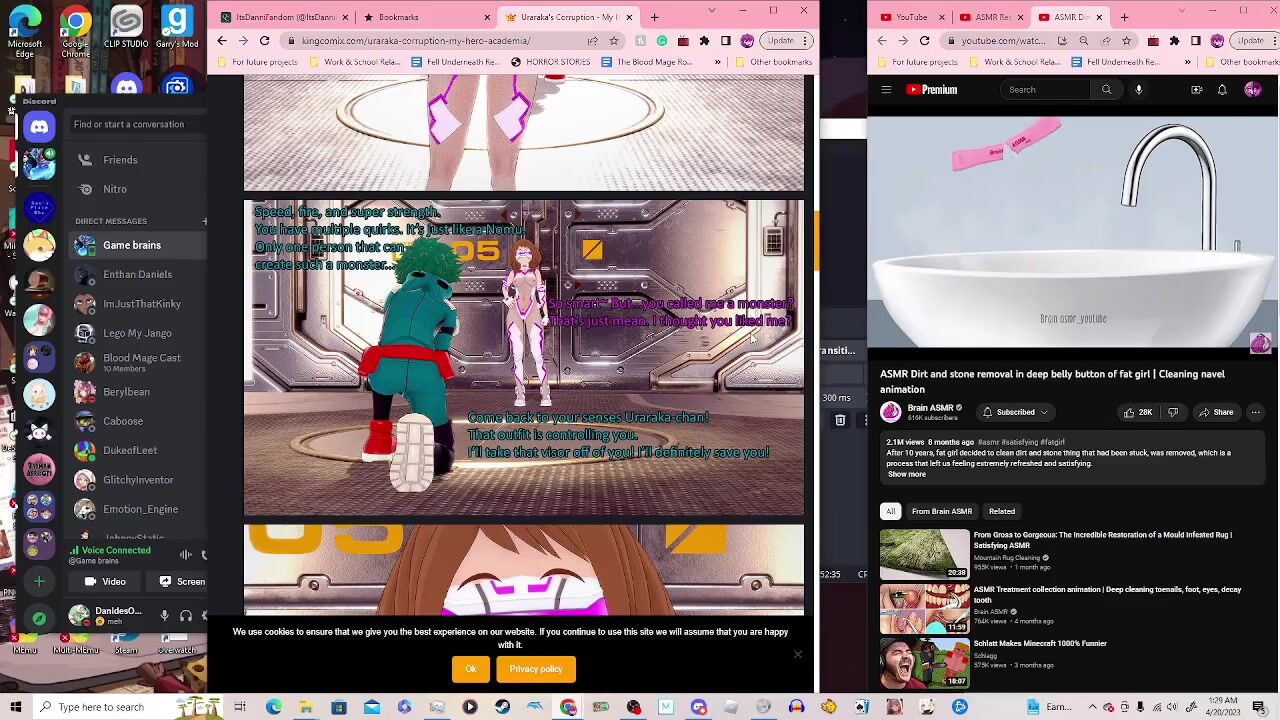Deafen audio with the Discord headphones icon
This screenshot has height=720, width=1280.
(x=185, y=616)
